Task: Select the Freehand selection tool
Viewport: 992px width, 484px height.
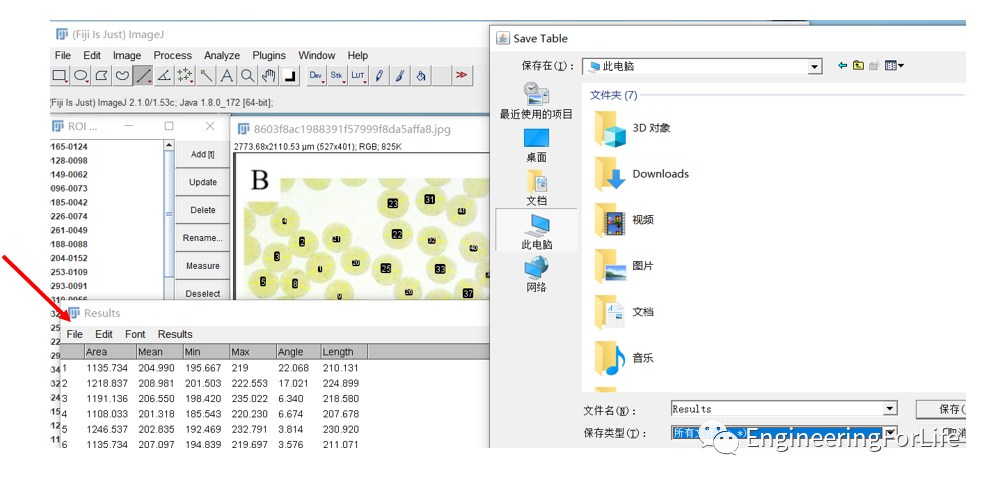Action: click(122, 76)
